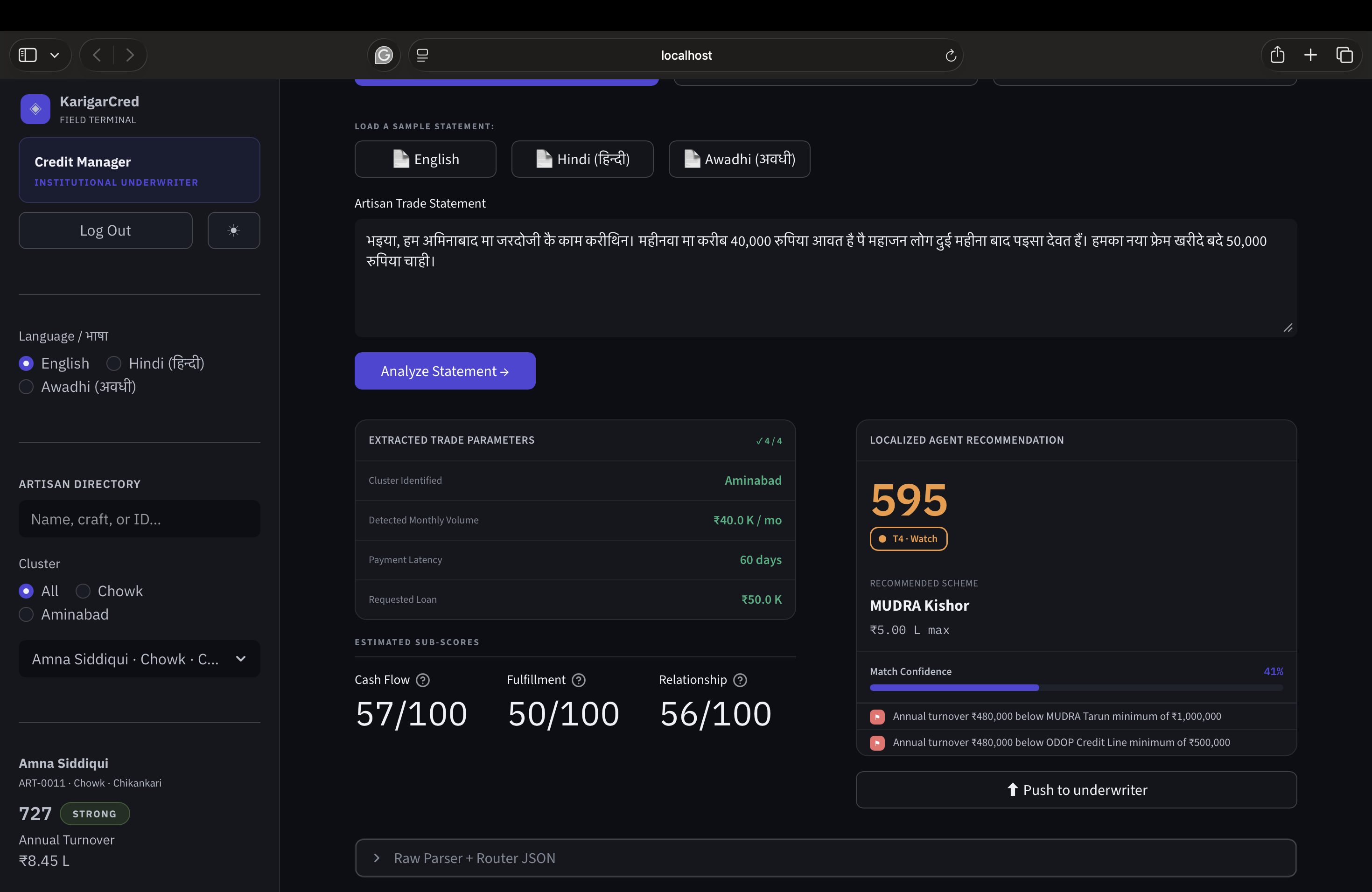
Task: Click the T4 · Watch tier badge
Action: click(908, 539)
